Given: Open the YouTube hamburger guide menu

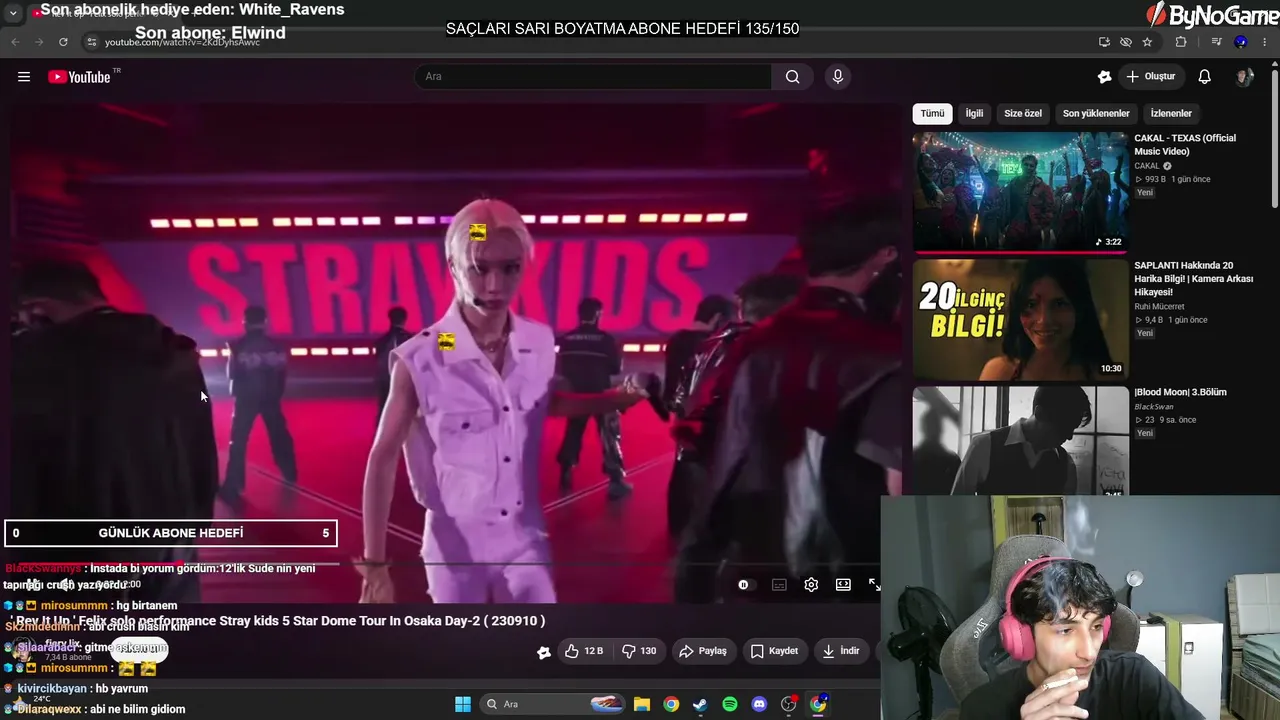Looking at the screenshot, I should (24, 77).
